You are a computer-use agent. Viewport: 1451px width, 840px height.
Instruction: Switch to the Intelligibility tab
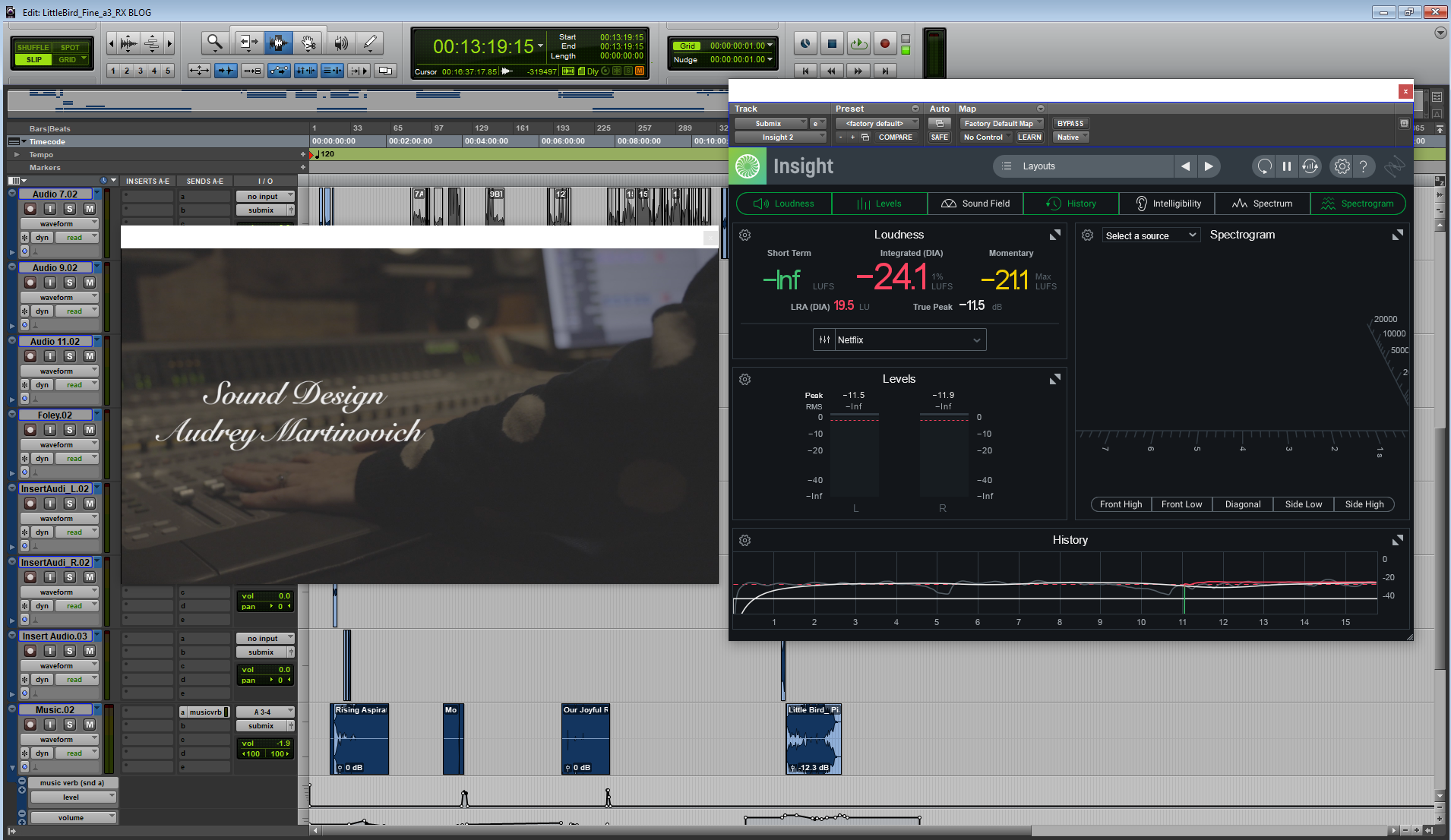coord(1167,204)
